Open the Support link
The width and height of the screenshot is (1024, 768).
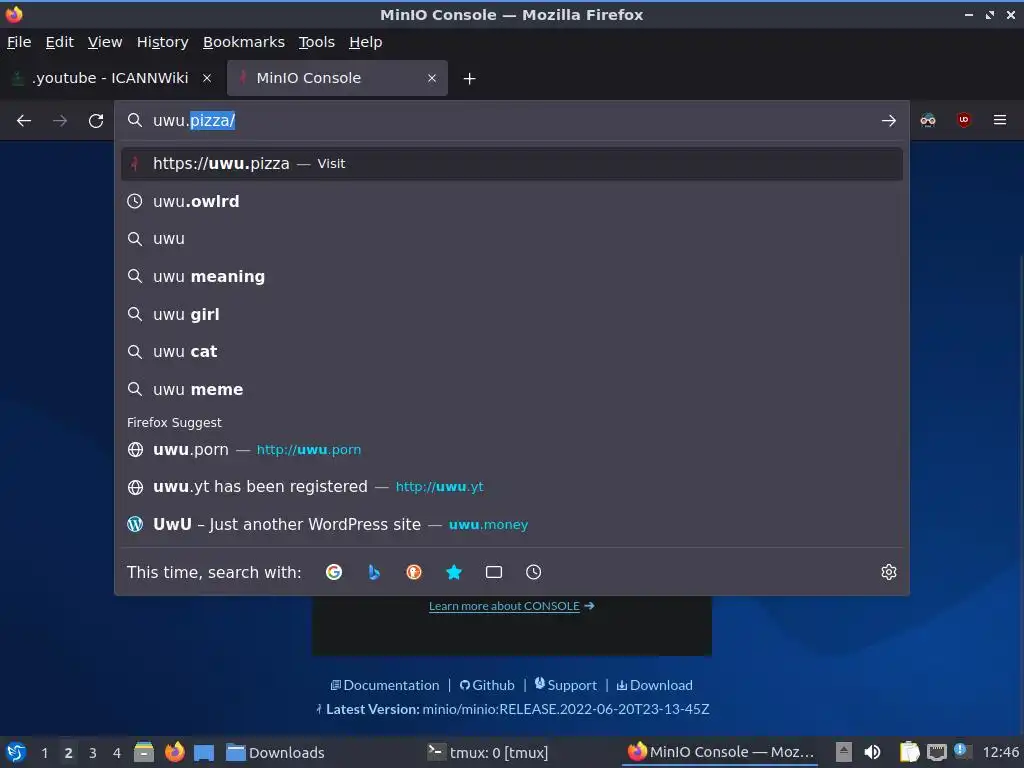click(x=566, y=685)
